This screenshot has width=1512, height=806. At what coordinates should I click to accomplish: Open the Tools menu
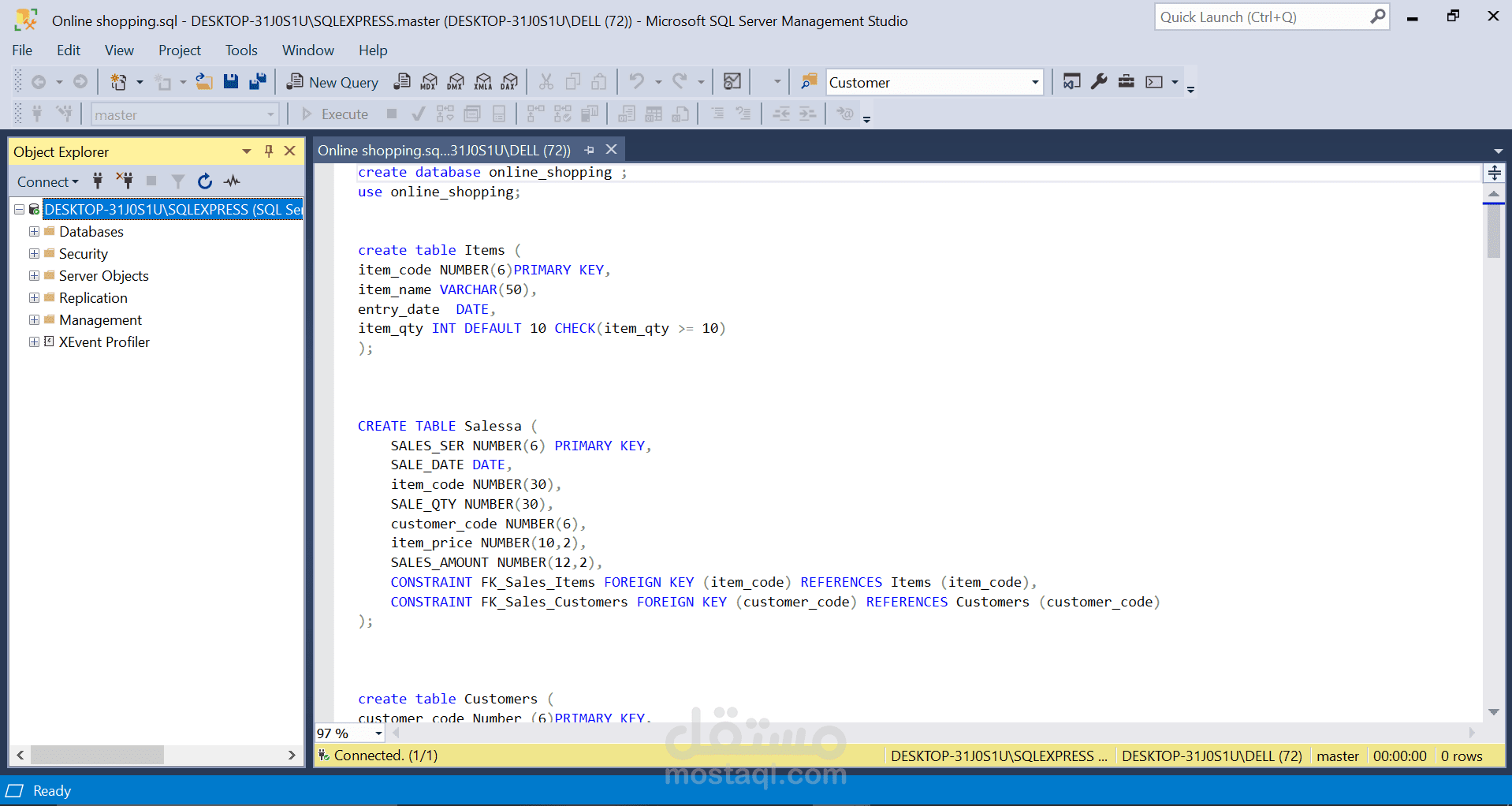tap(241, 50)
